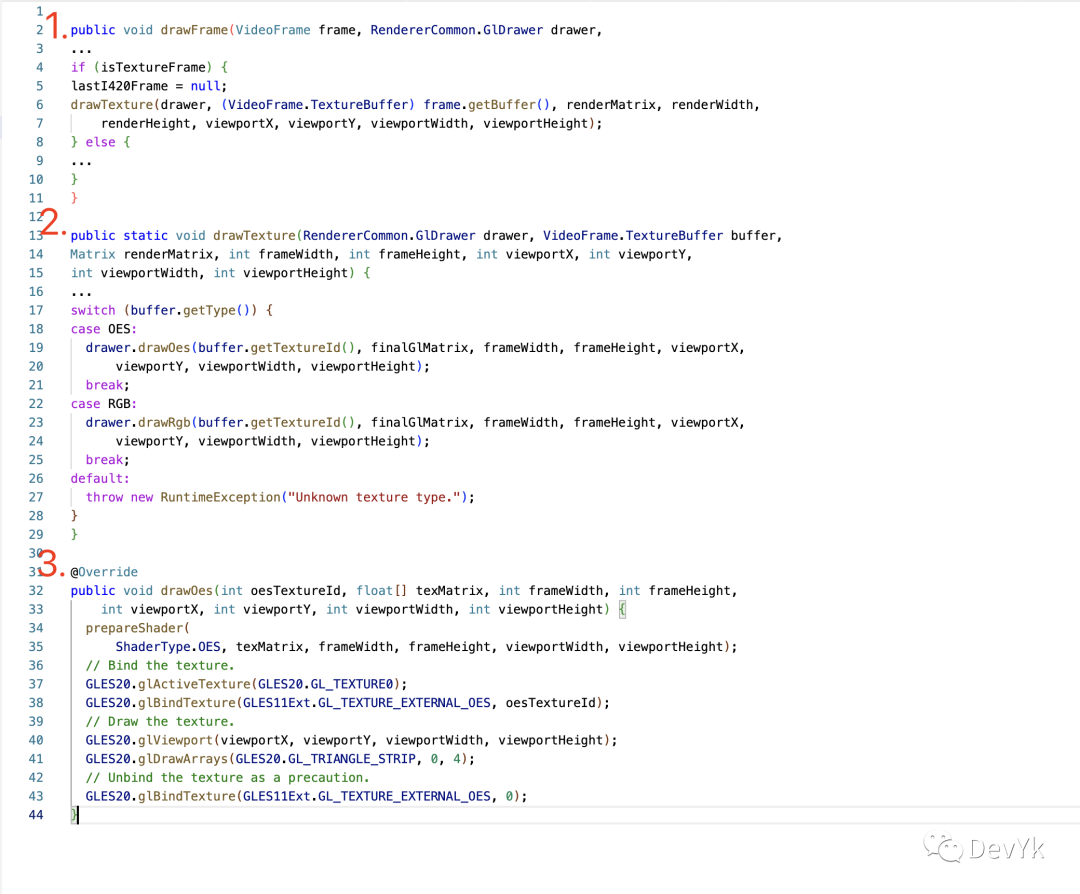Click the WeChat logo icon in the watermark
Viewport: 1080px width, 894px height.
click(944, 848)
